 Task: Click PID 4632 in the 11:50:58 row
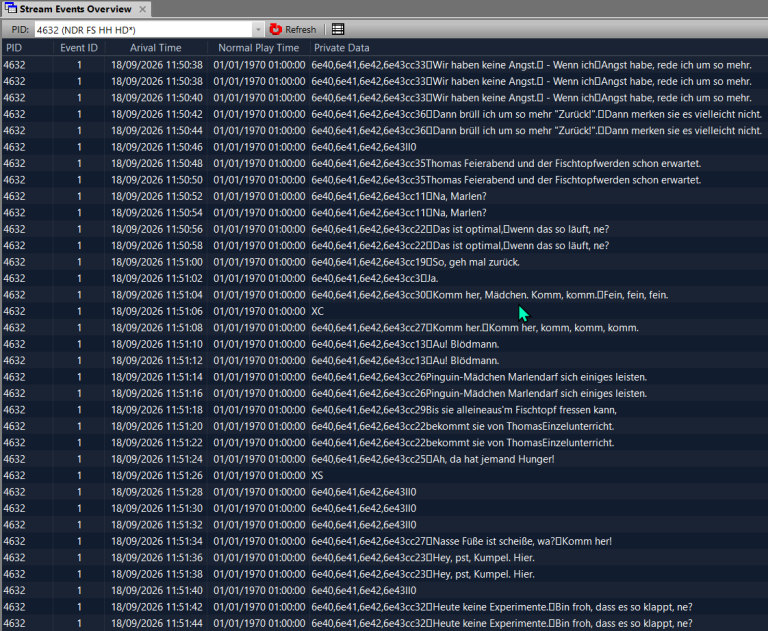(14, 245)
